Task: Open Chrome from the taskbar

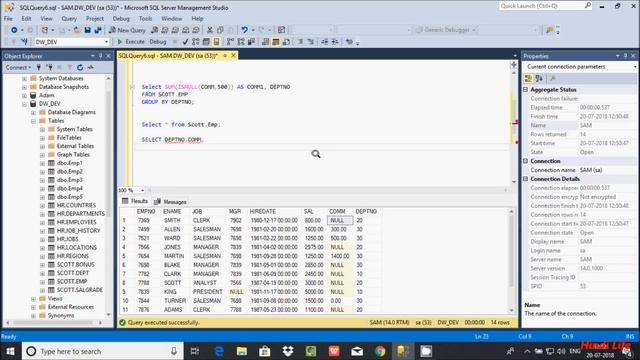Action: [380, 351]
